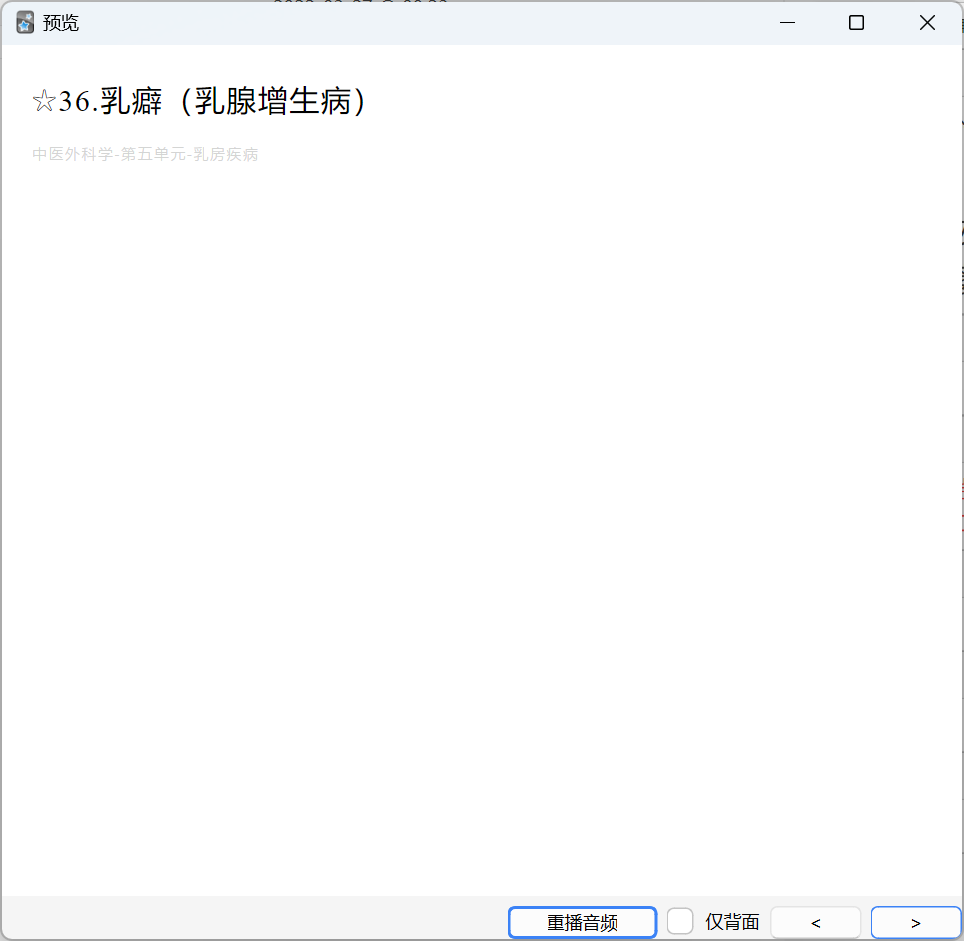Minimize the 预览 window

(788, 23)
